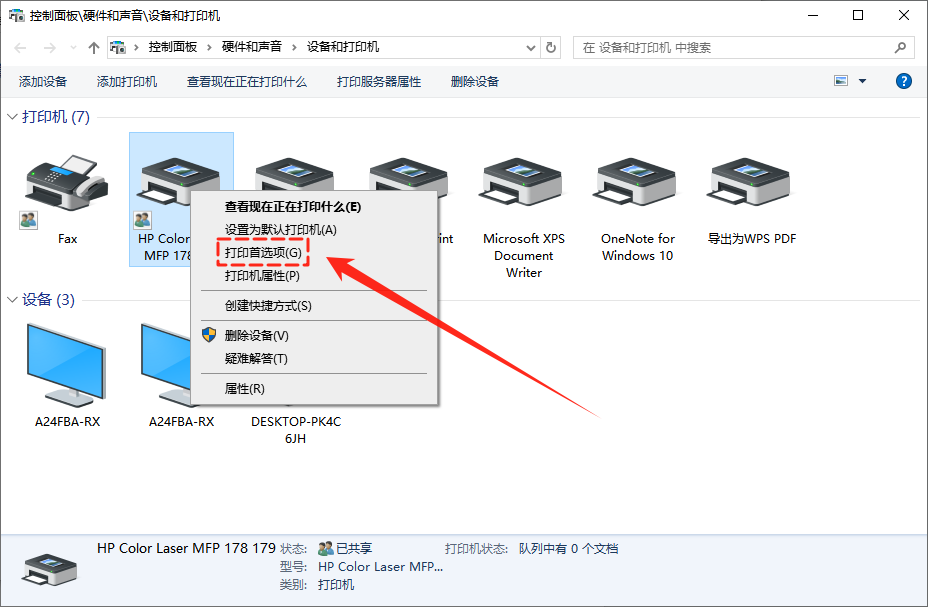
Task: Navigate to 硬件和声音 breadcrumb
Action: [252, 47]
